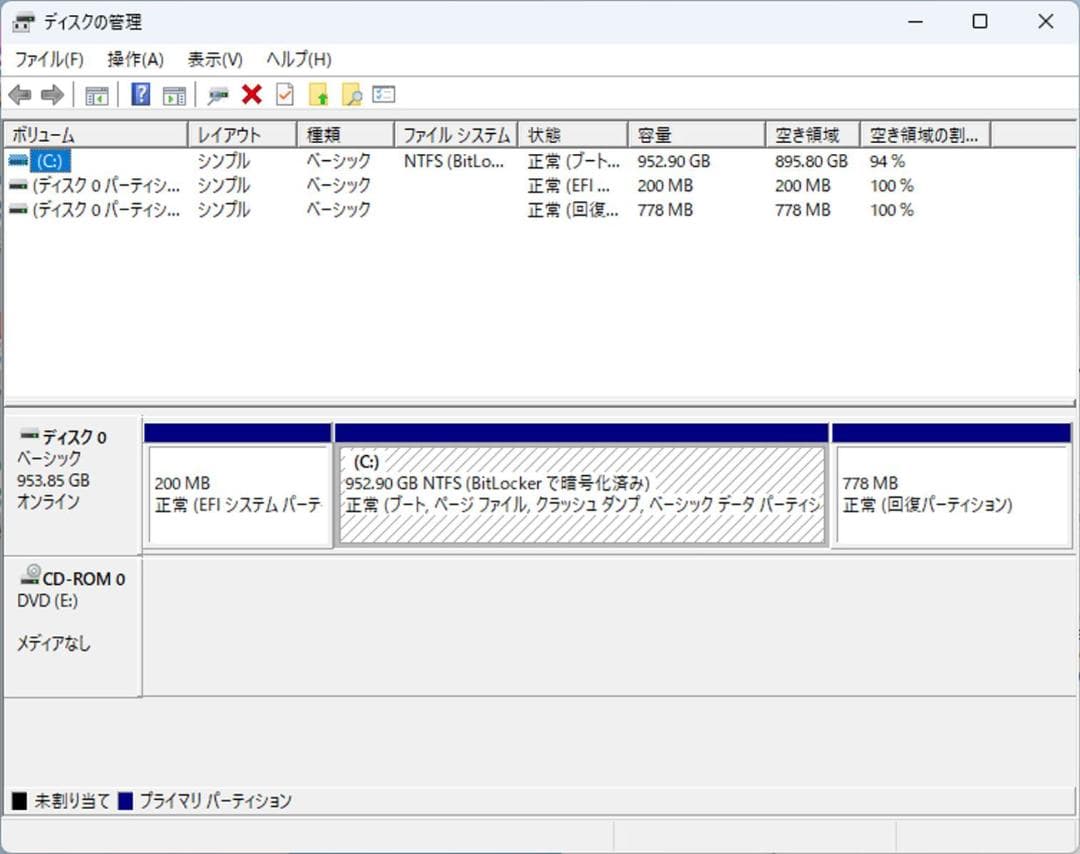Image resolution: width=1080 pixels, height=854 pixels.
Task: Click the folder with green up arrow icon
Action: [317, 94]
